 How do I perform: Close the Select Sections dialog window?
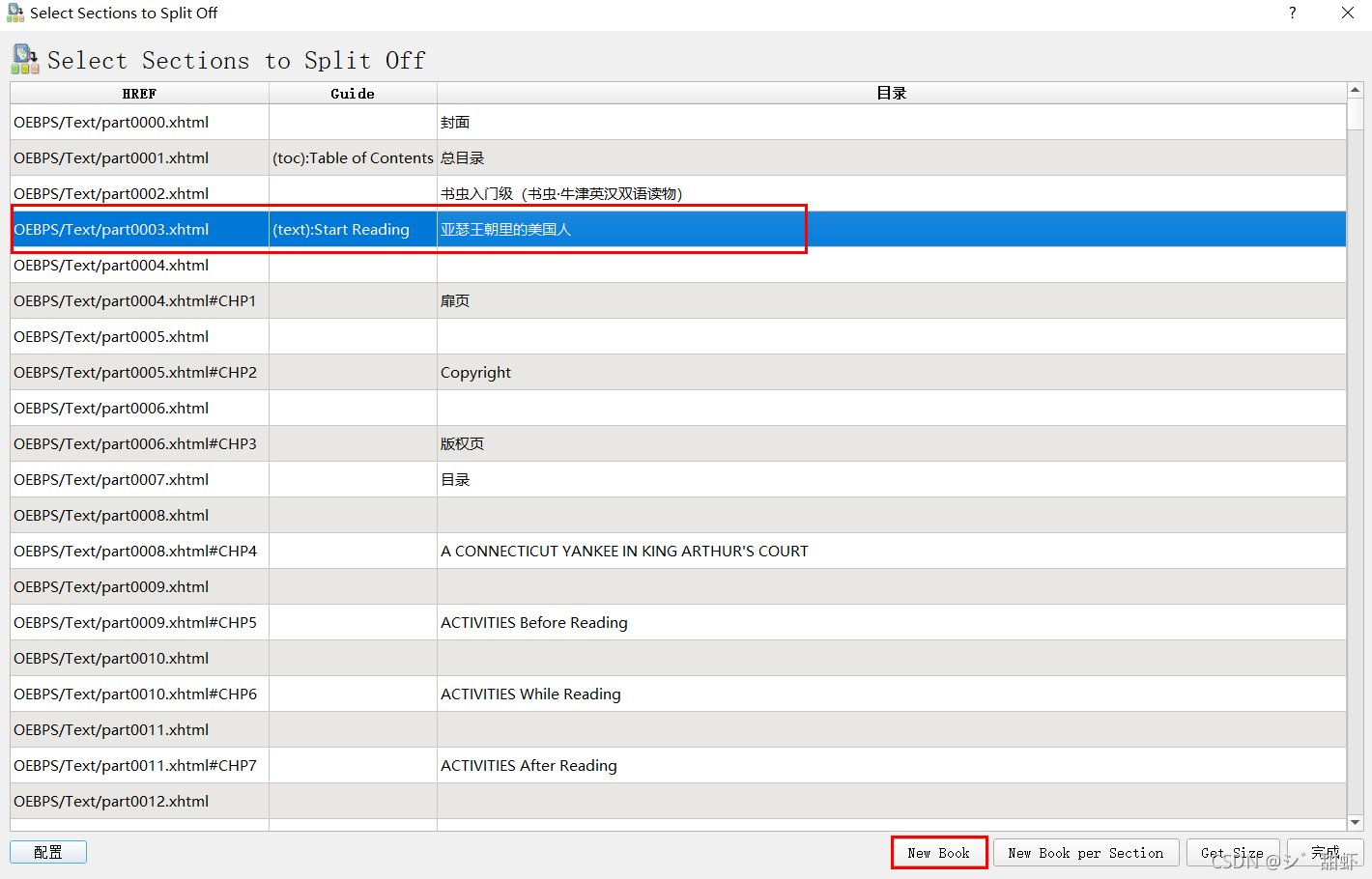point(1347,13)
